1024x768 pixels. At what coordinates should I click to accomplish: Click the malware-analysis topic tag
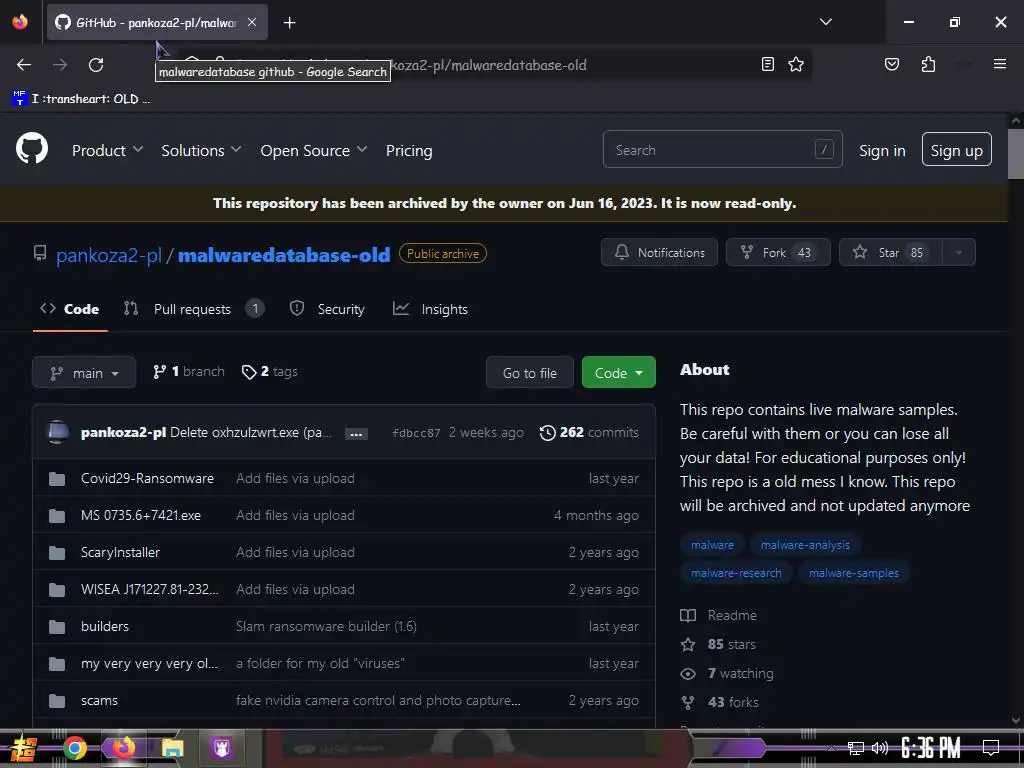[805, 545]
